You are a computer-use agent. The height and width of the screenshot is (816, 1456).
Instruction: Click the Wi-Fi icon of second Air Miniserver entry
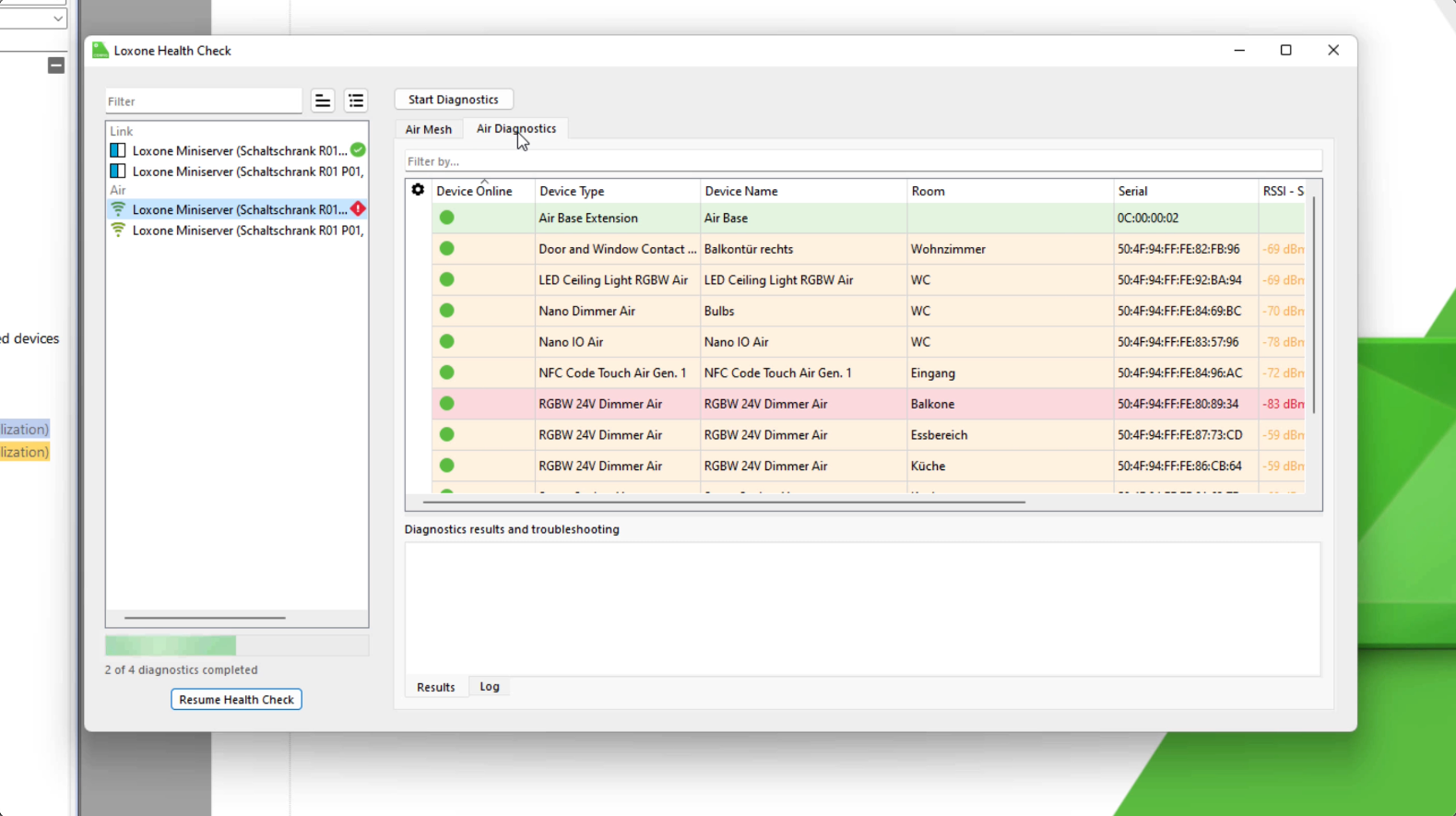(x=118, y=231)
